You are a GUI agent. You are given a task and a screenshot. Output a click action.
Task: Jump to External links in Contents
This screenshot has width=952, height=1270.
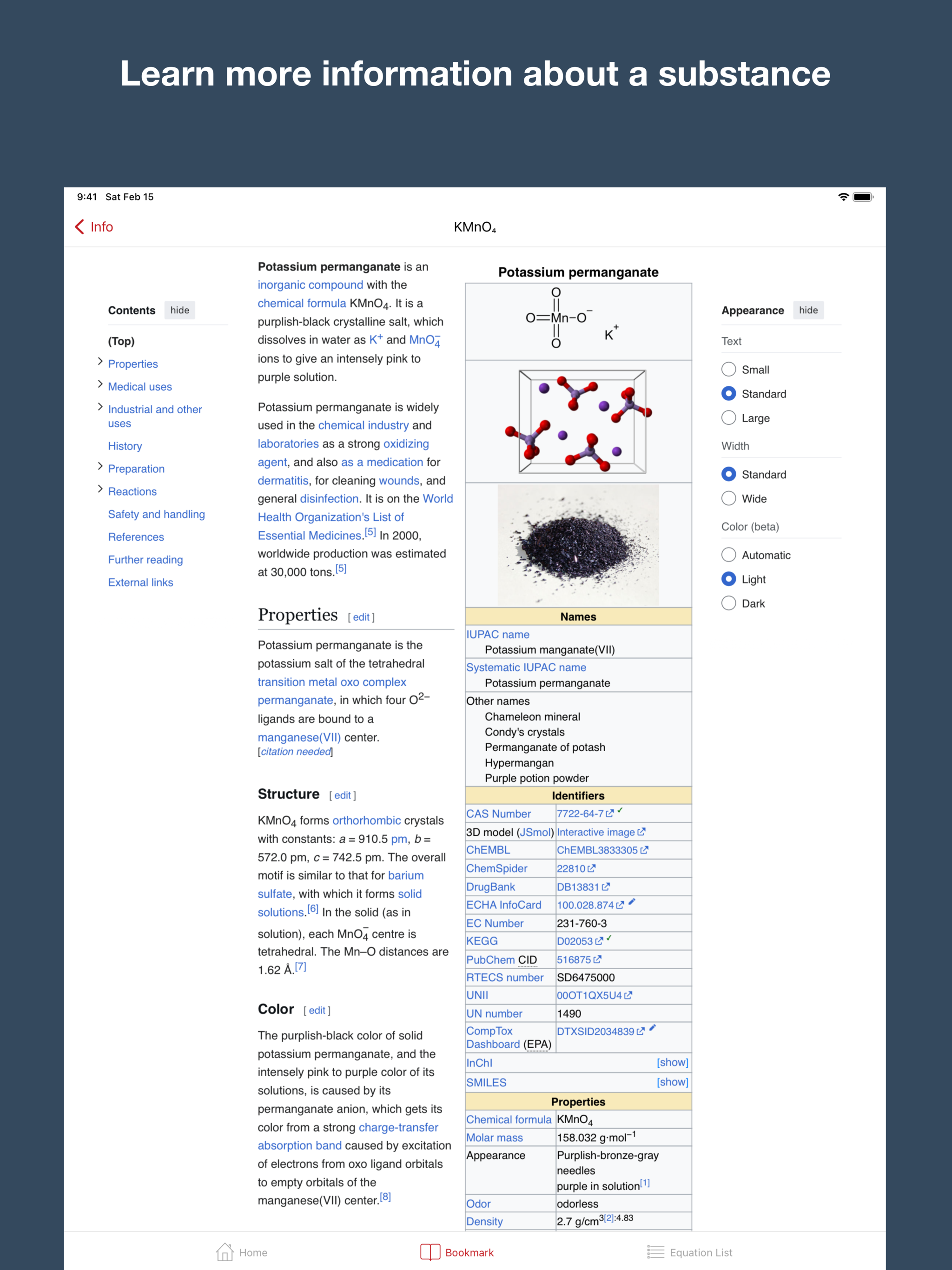pos(141,582)
